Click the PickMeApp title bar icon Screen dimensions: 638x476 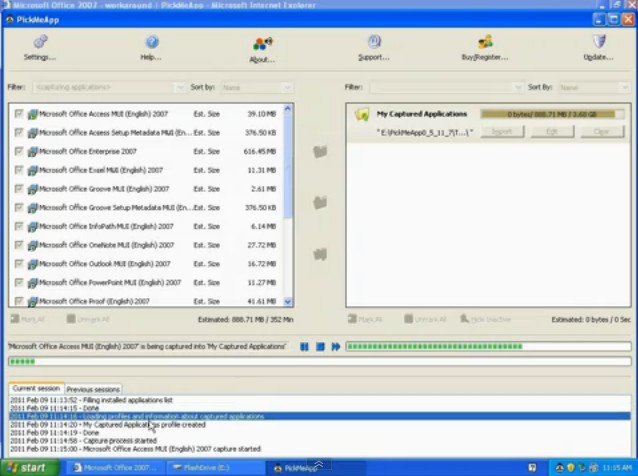tap(10, 20)
